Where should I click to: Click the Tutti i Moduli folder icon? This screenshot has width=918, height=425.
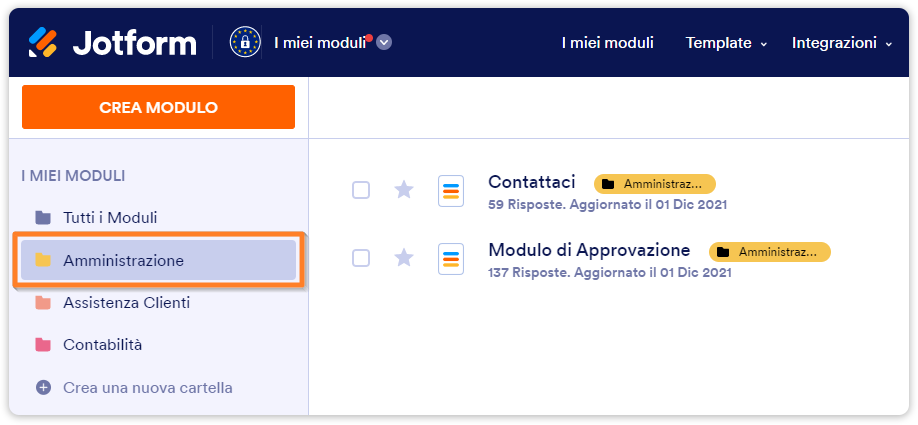pyautogui.click(x=42, y=217)
